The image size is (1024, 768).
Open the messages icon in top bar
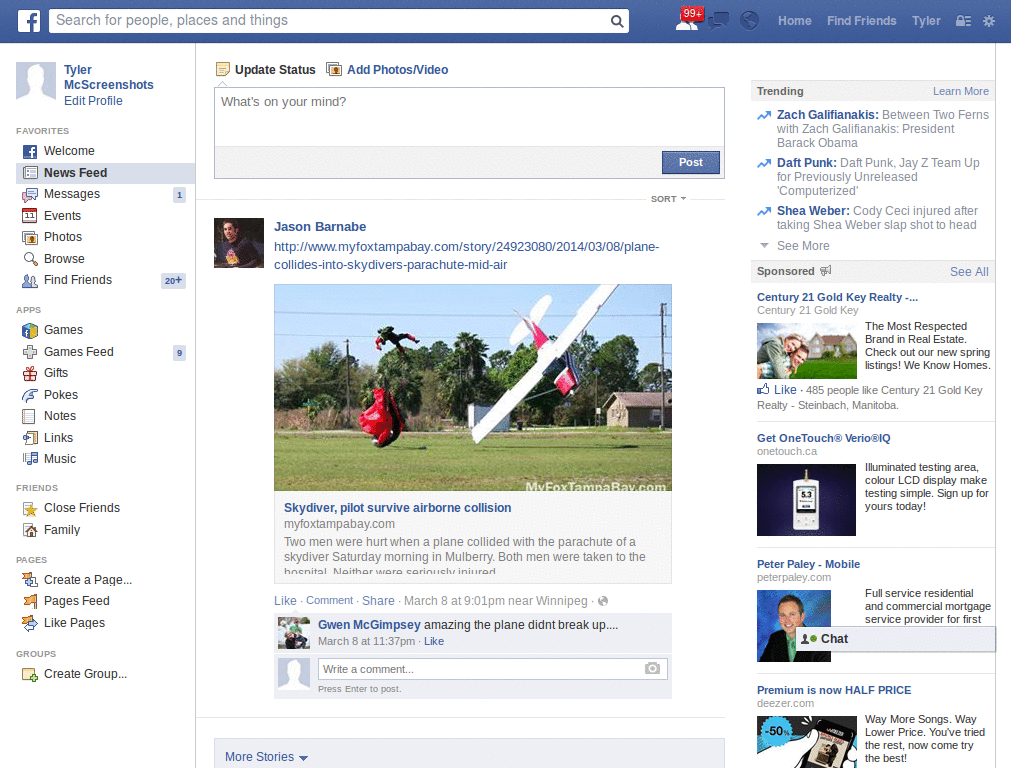pyautogui.click(x=718, y=21)
